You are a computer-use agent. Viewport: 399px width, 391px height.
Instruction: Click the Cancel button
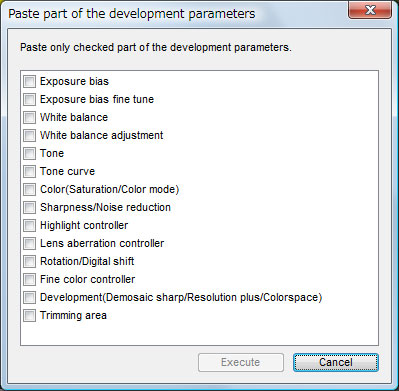coord(336,362)
